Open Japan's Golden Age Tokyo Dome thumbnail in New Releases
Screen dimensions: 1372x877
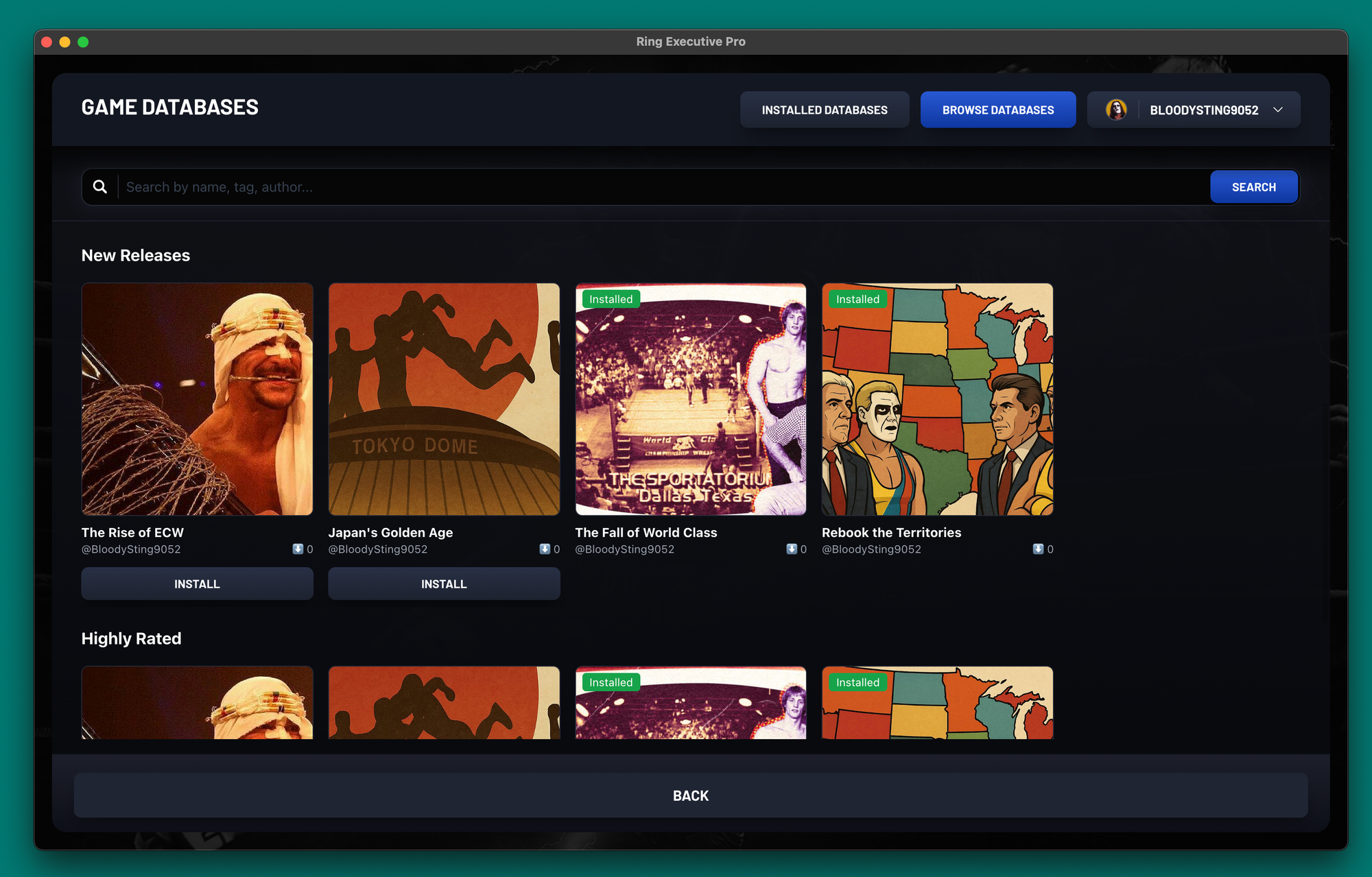pyautogui.click(x=444, y=399)
